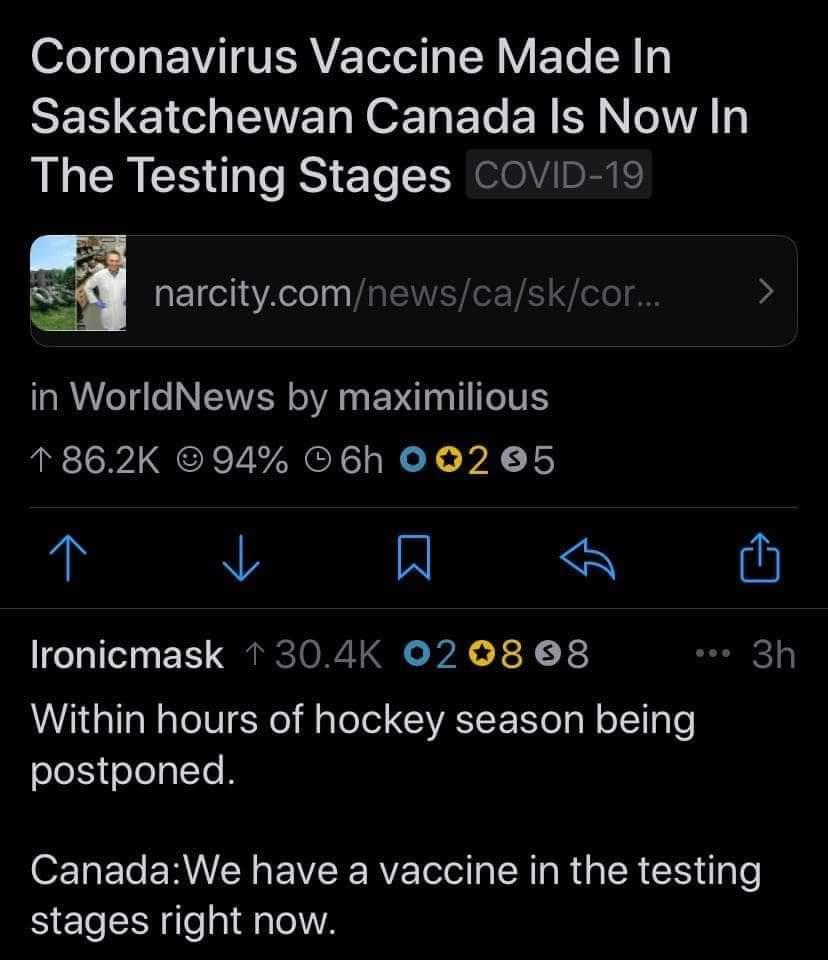
Task: Open maximilious user profile
Action: 443,397
